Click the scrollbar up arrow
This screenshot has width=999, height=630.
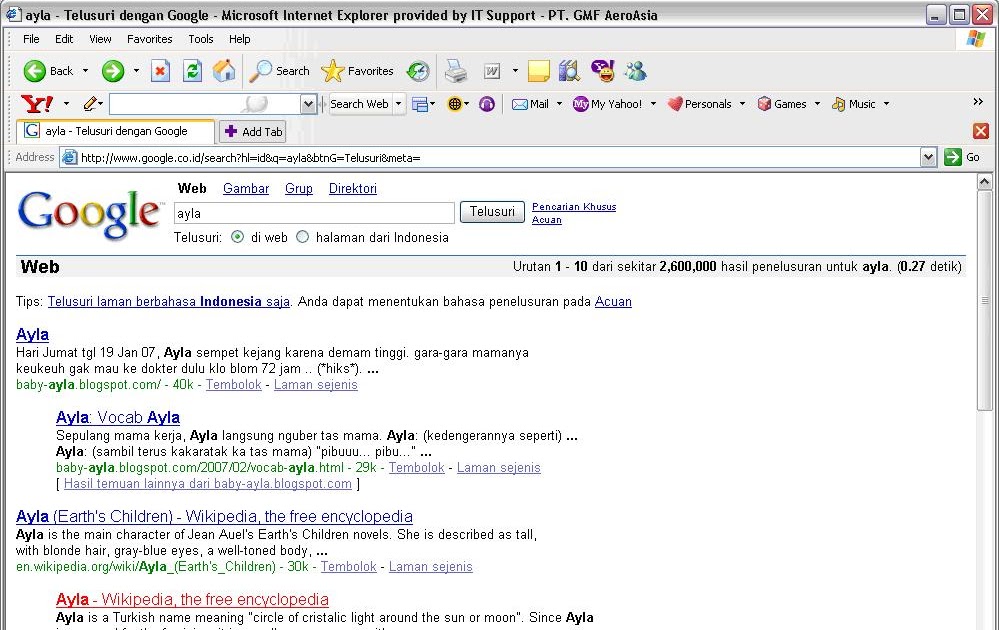pos(984,182)
